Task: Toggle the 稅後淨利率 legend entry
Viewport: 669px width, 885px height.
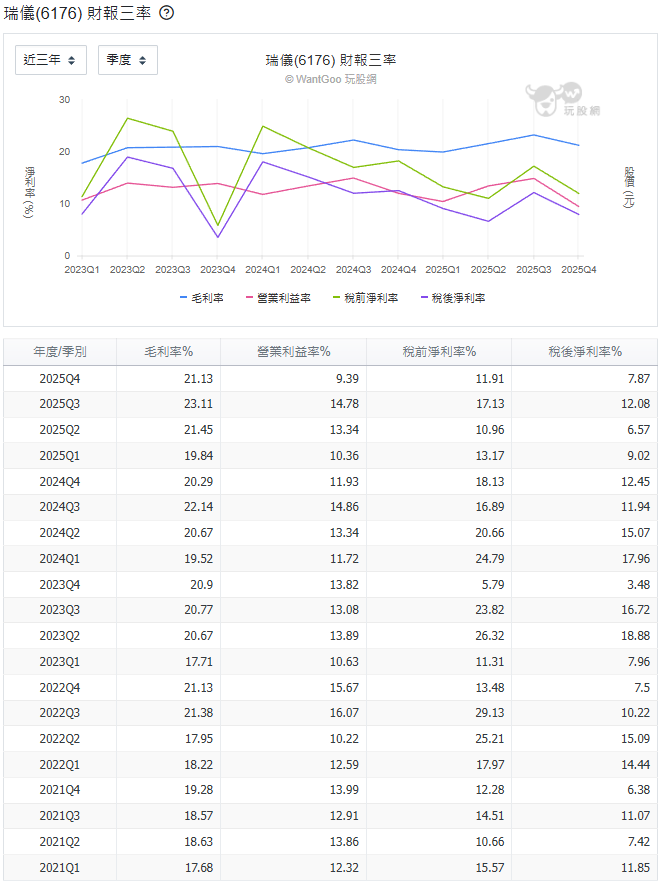Action: tap(452, 298)
